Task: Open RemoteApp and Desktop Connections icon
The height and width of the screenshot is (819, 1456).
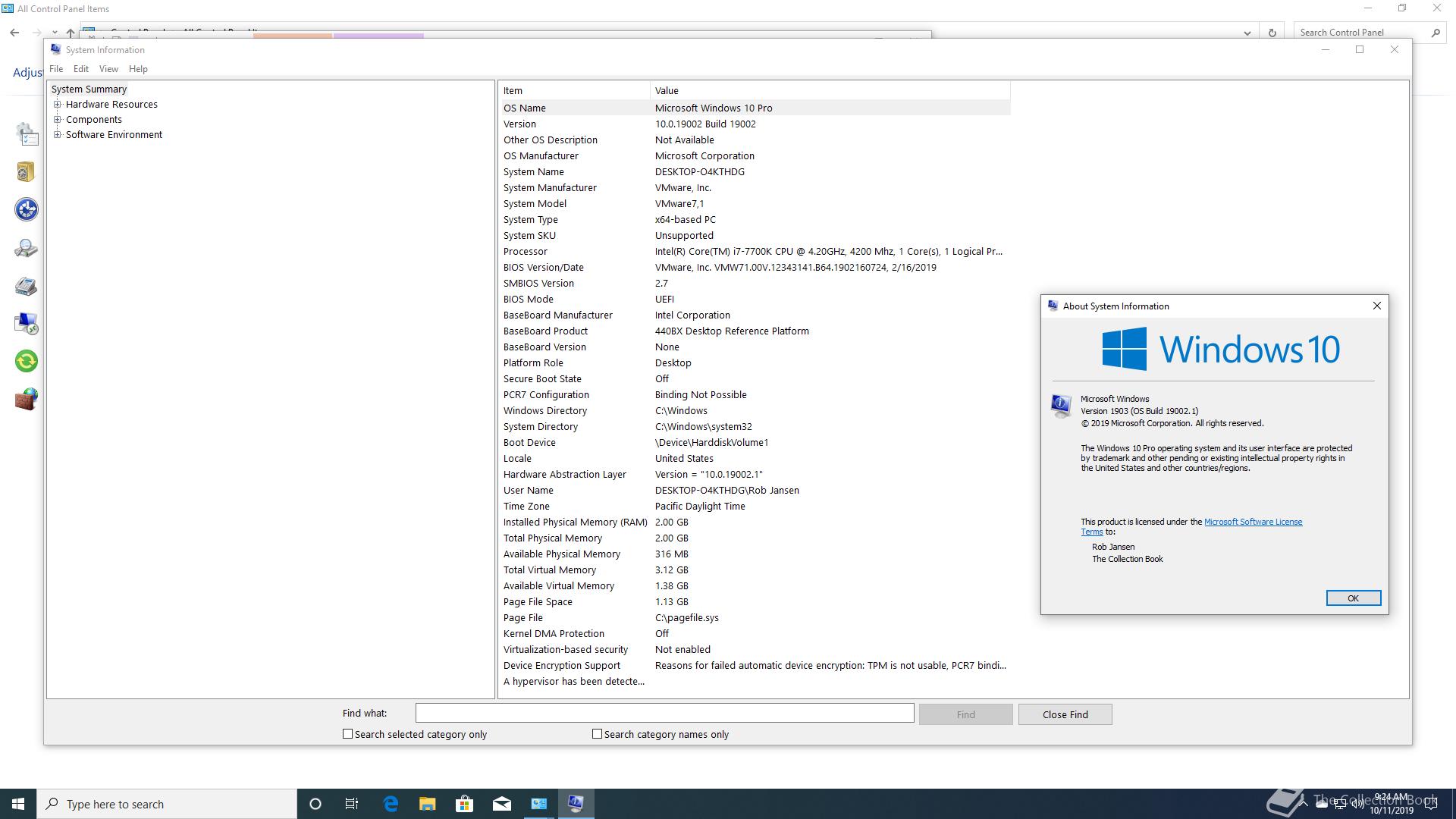Action: 27,324
